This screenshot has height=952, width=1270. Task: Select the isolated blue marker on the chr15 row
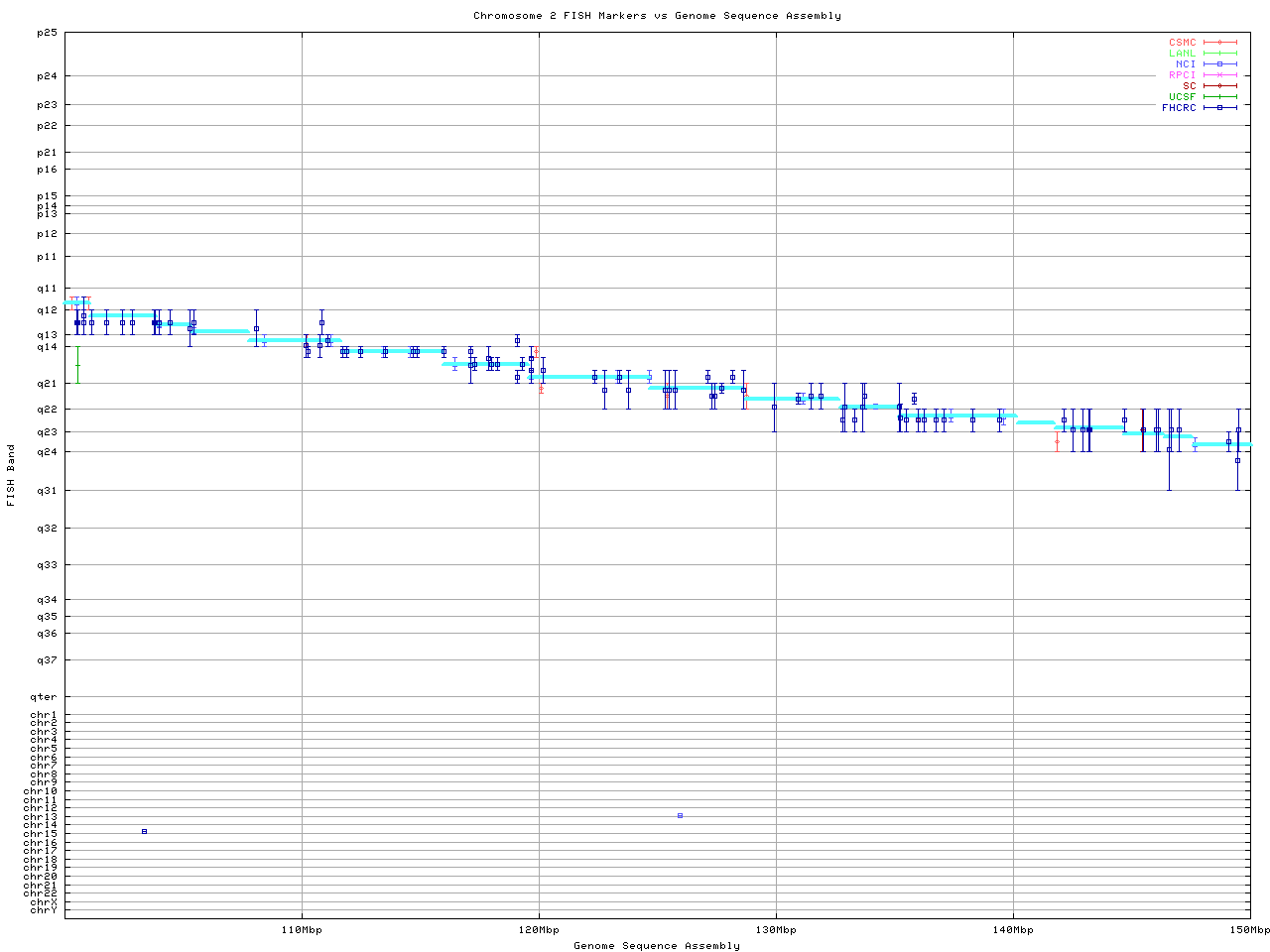(144, 831)
